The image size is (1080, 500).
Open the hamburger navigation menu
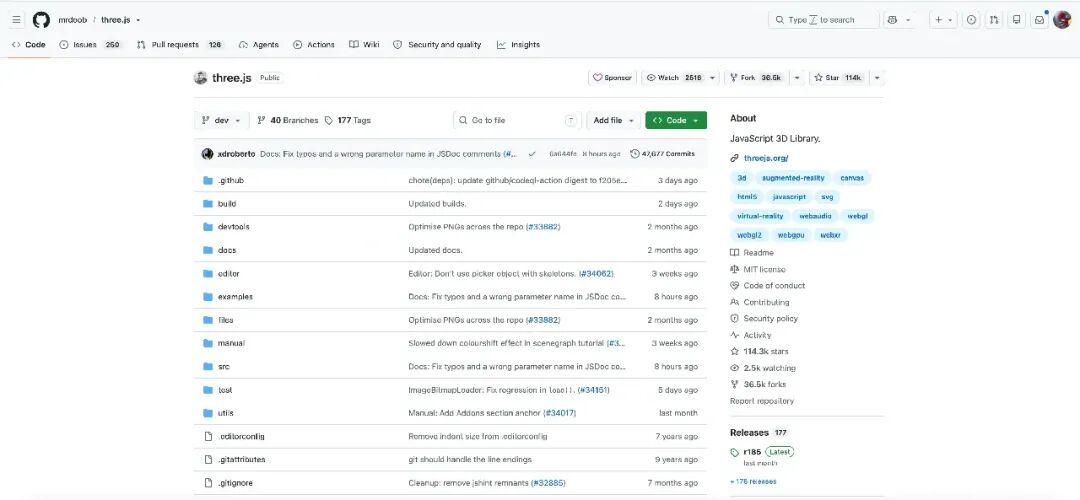click(17, 20)
